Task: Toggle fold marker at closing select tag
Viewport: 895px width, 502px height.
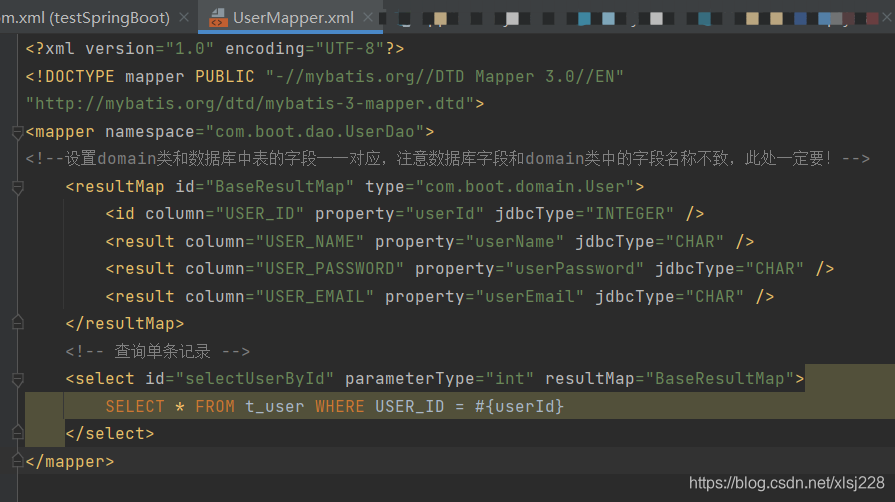Action: 17,432
